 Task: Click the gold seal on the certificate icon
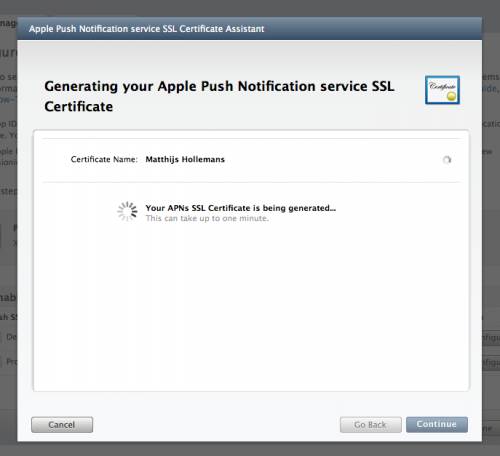451,96
